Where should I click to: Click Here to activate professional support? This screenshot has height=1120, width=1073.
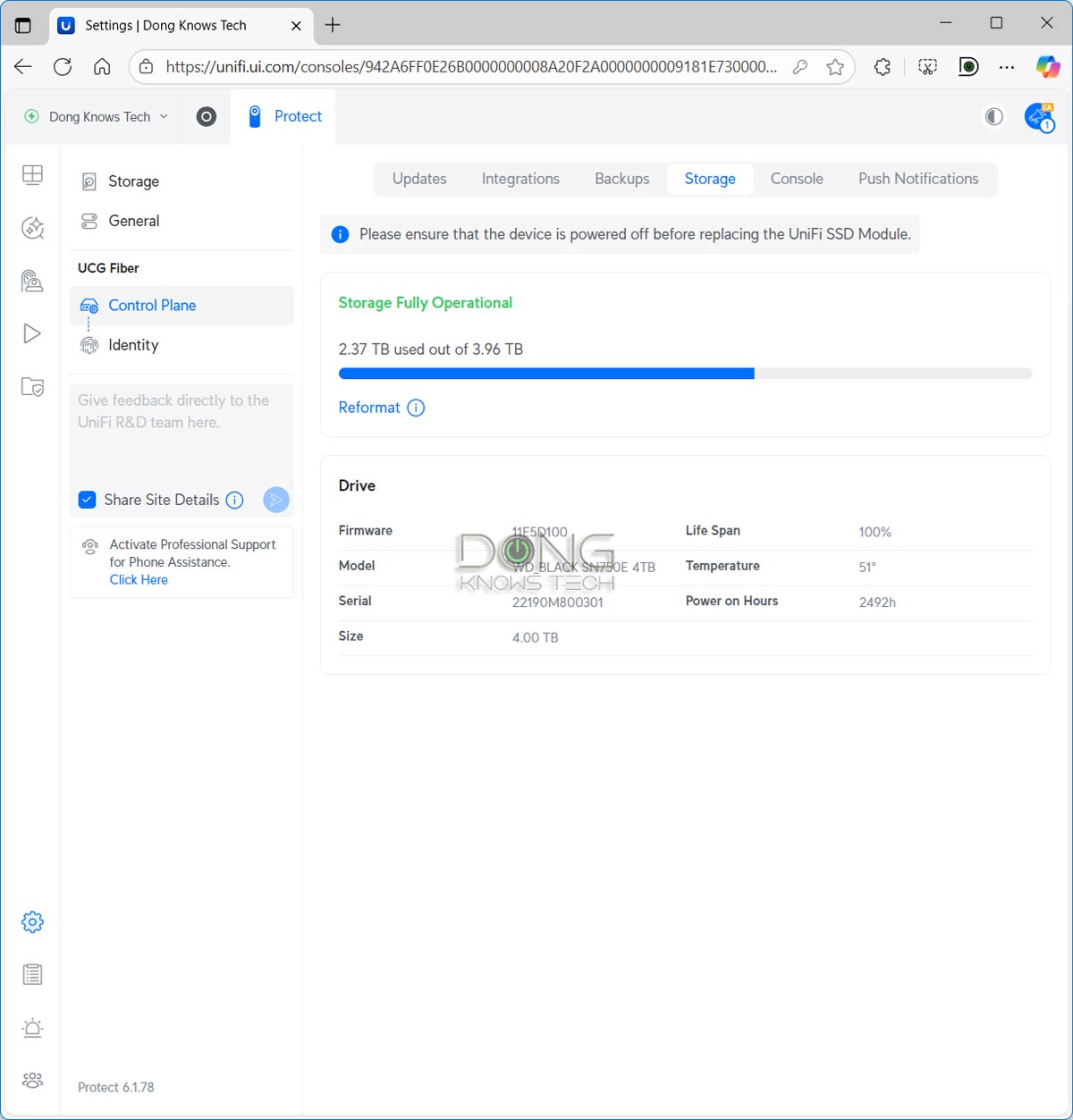[139, 579]
